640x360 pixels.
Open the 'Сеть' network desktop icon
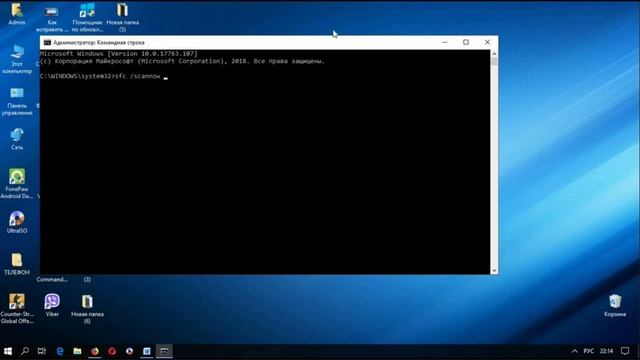[x=17, y=139]
